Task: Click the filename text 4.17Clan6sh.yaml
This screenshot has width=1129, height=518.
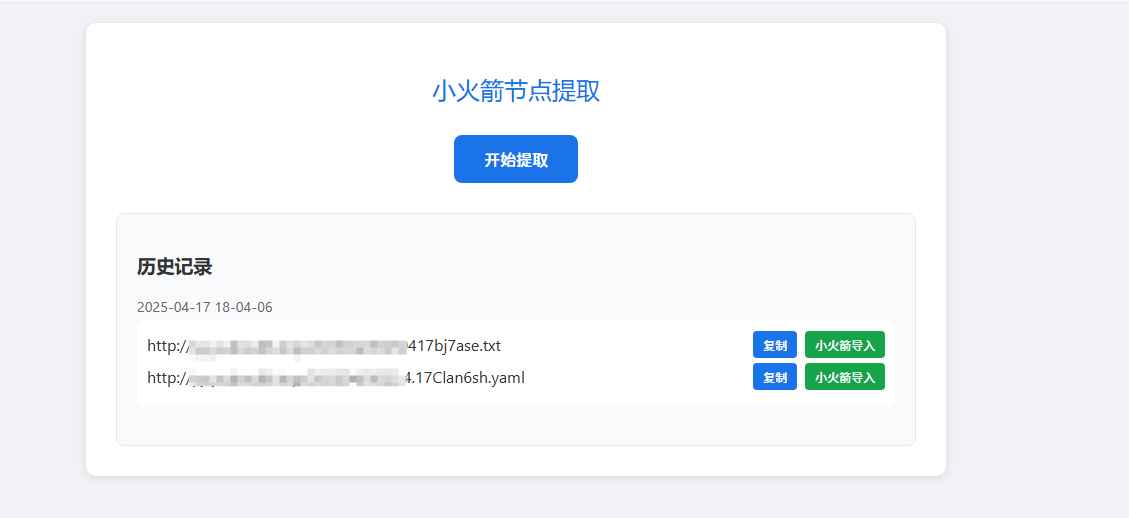Action: pyautogui.click(x=465, y=378)
